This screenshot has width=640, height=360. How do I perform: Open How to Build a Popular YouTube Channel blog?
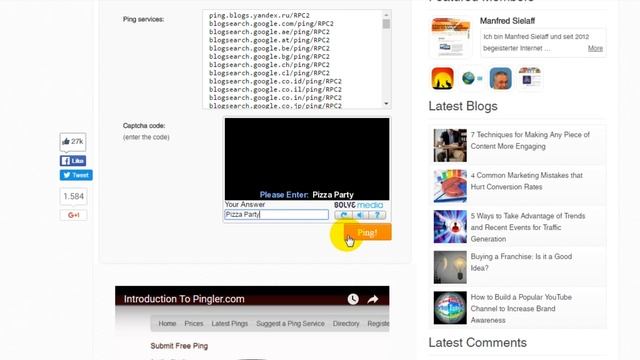[x=521, y=309]
